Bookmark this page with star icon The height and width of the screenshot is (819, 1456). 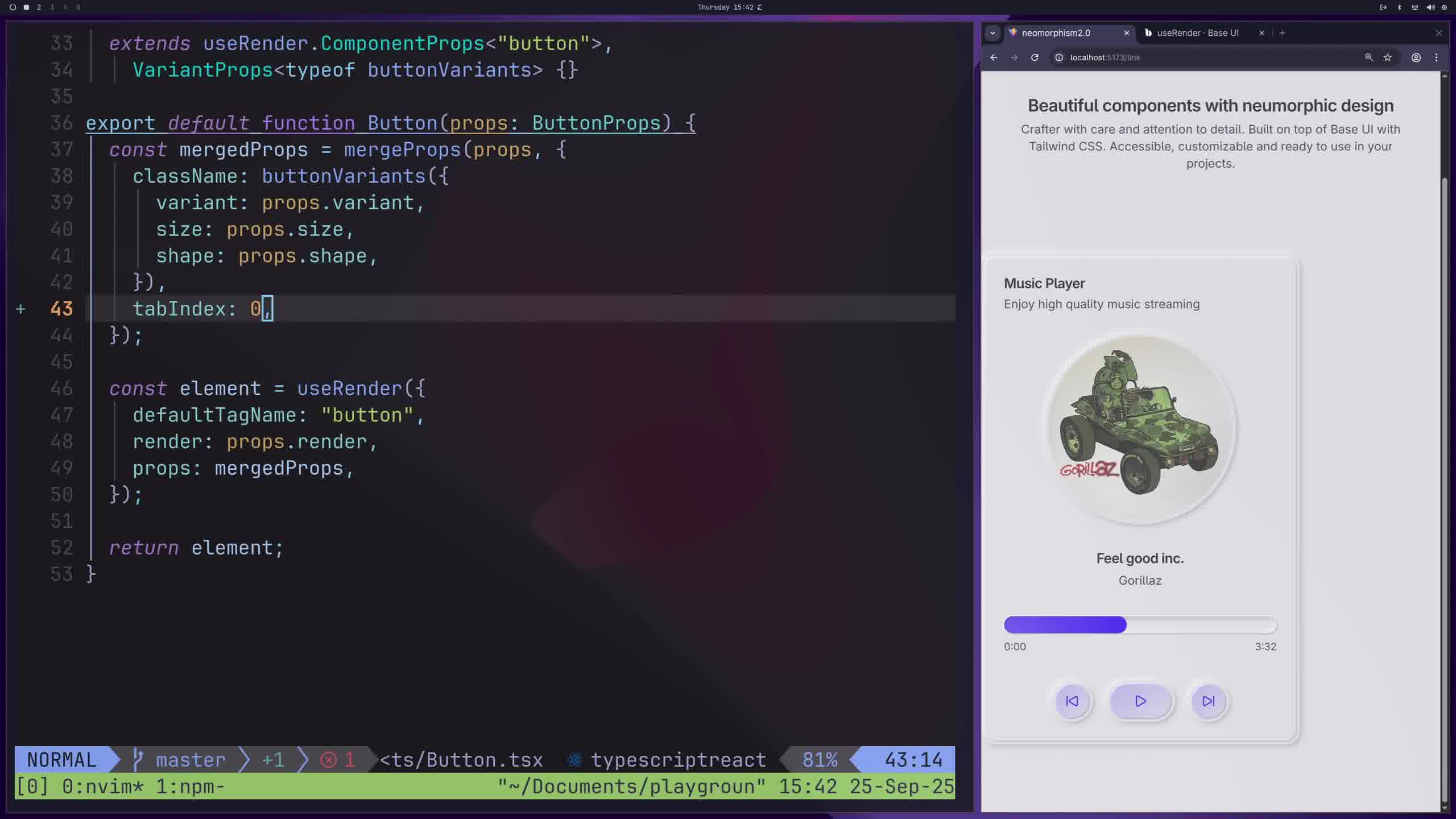1388,57
